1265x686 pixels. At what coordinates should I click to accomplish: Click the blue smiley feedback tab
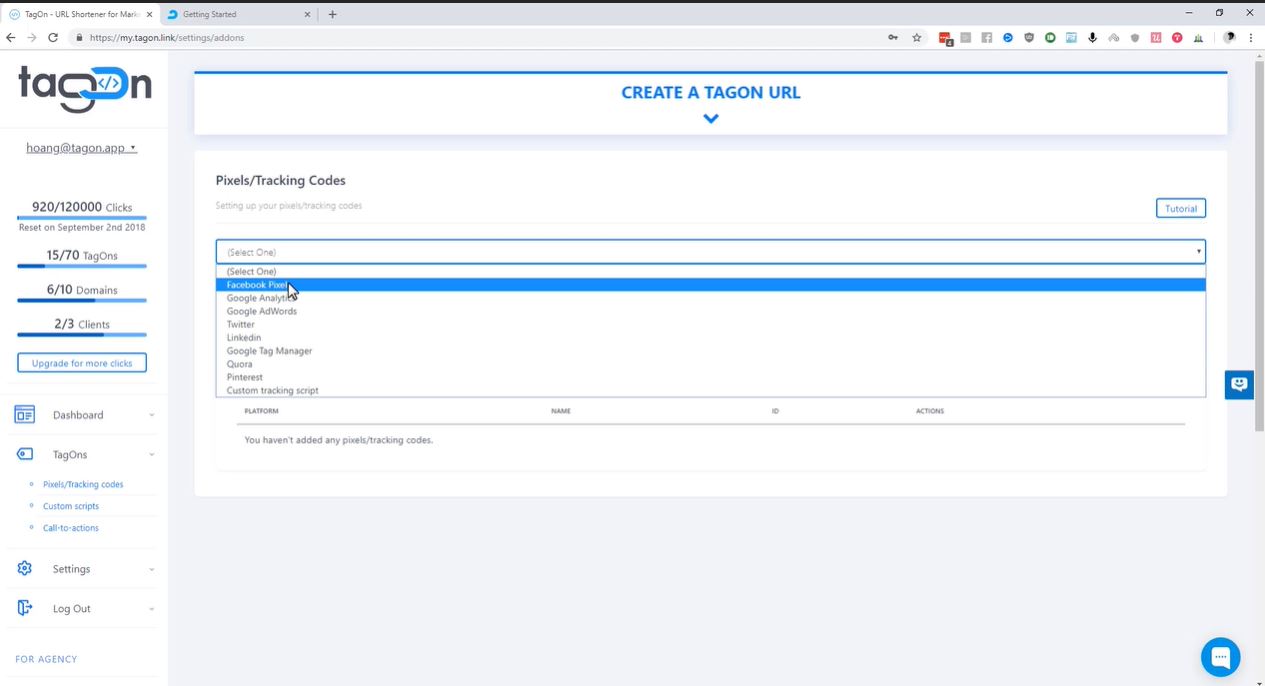(1239, 384)
